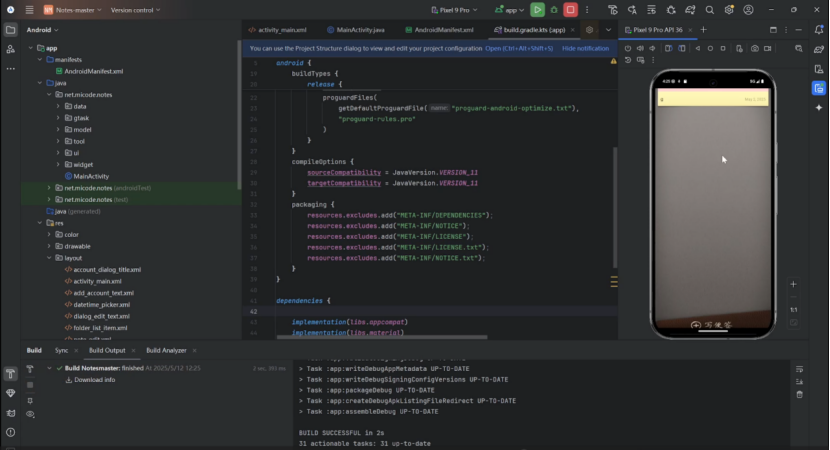830x450 pixels.
Task: Open the app run configuration dropdown
Action: [x=509, y=10]
